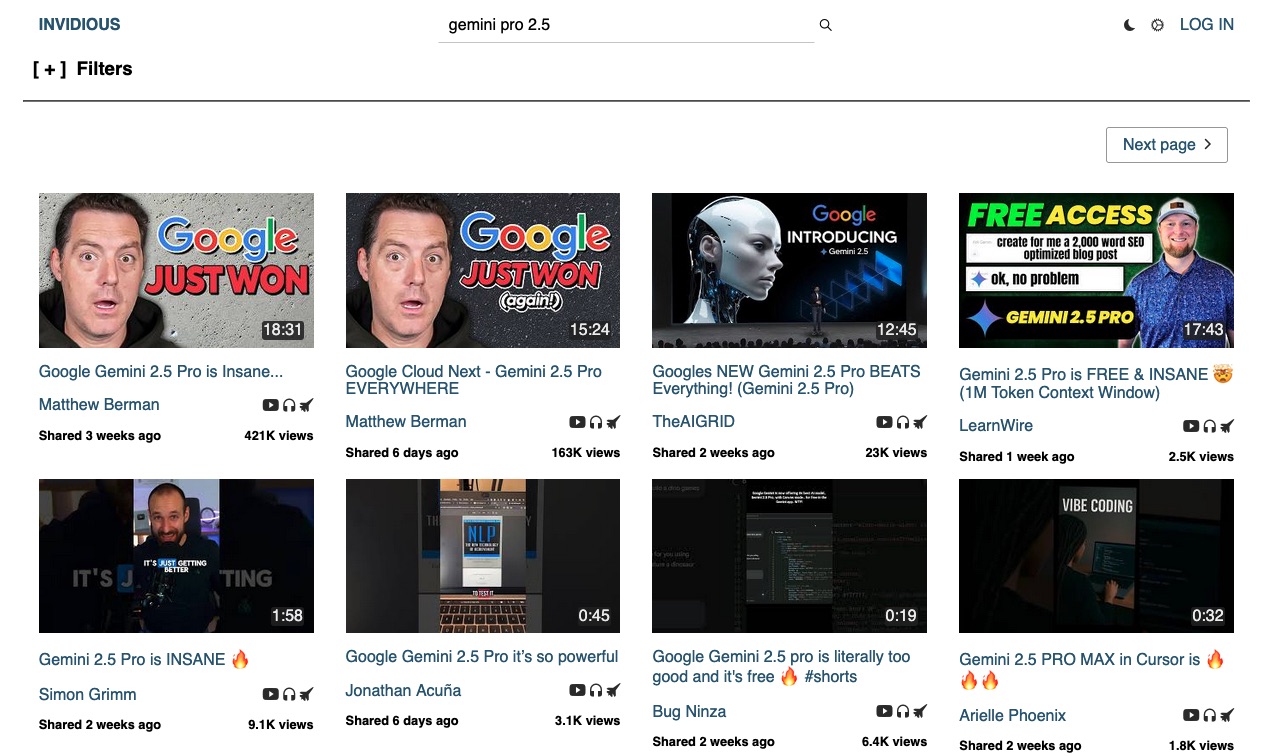This screenshot has height=756, width=1278.
Task: Open YouTube icon for "Gemini 2.5 Pro is Insane..." video
Action: coord(270,405)
